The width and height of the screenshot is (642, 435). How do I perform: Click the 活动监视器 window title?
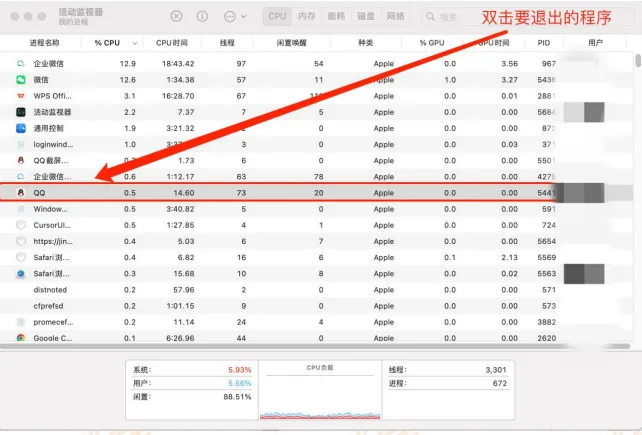(81, 12)
